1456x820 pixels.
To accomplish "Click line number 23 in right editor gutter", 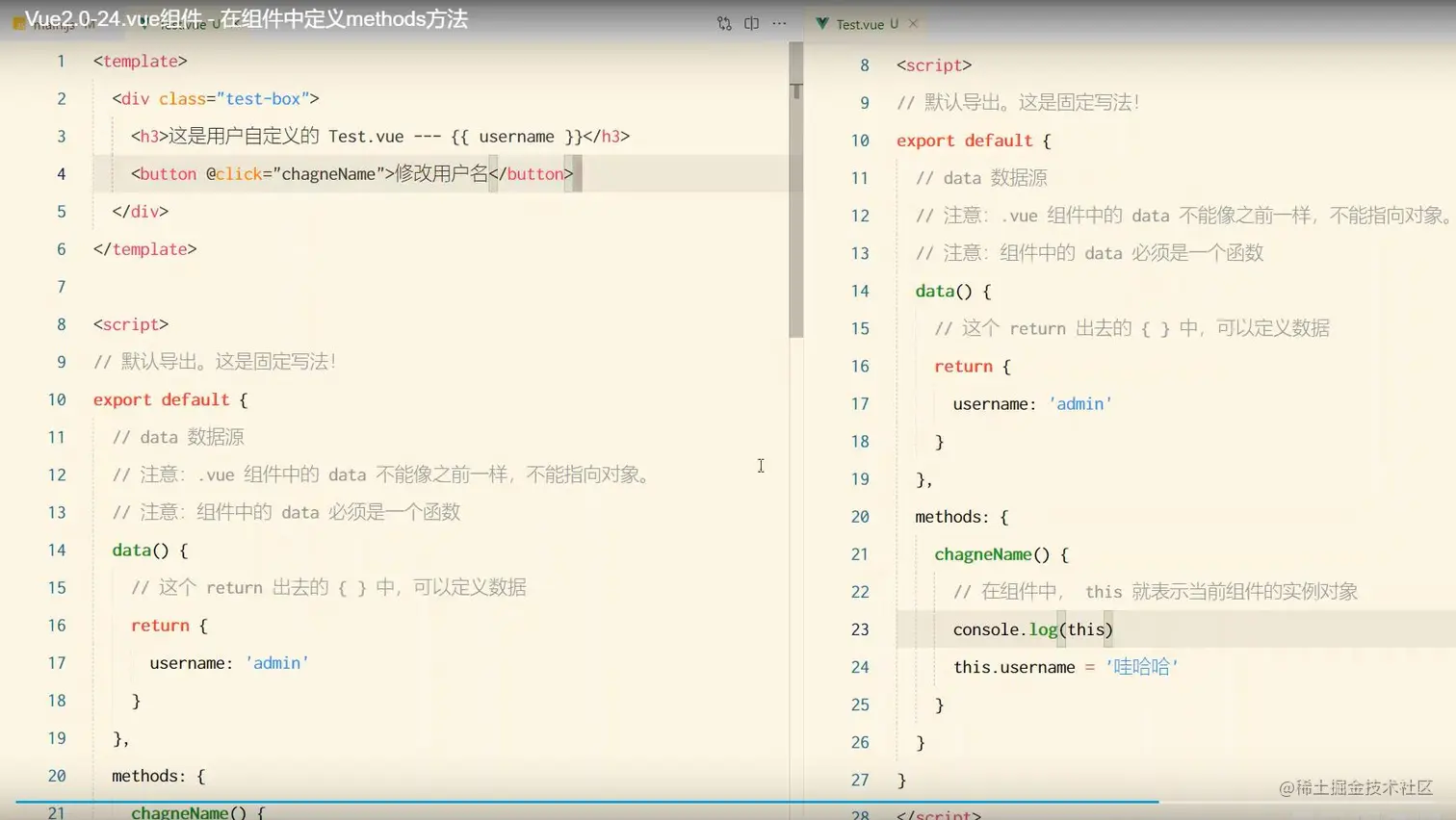I will click(860, 629).
